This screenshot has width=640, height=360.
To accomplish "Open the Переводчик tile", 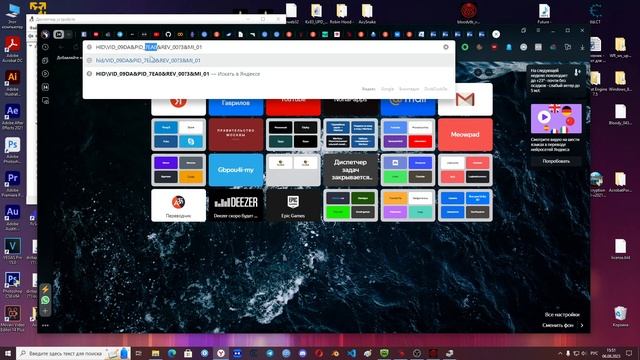I will (x=178, y=205).
